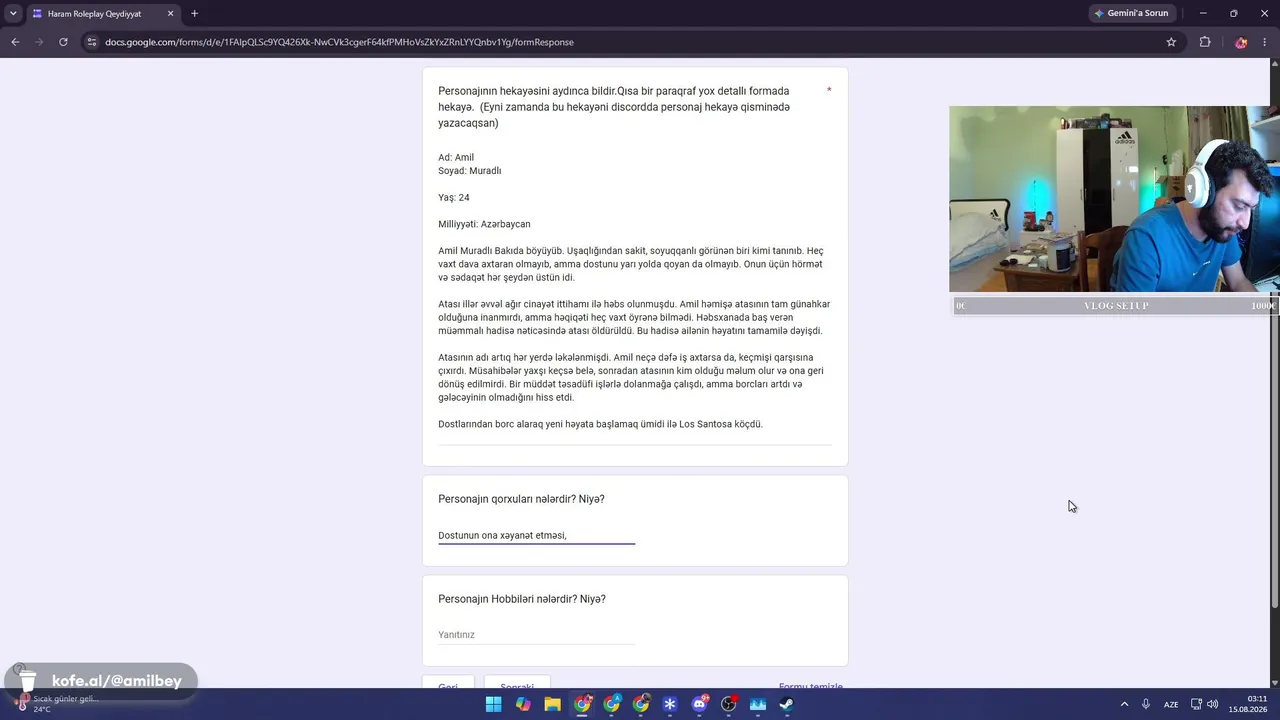Click the Sonrakı button
1280x720 pixels.
(x=517, y=686)
